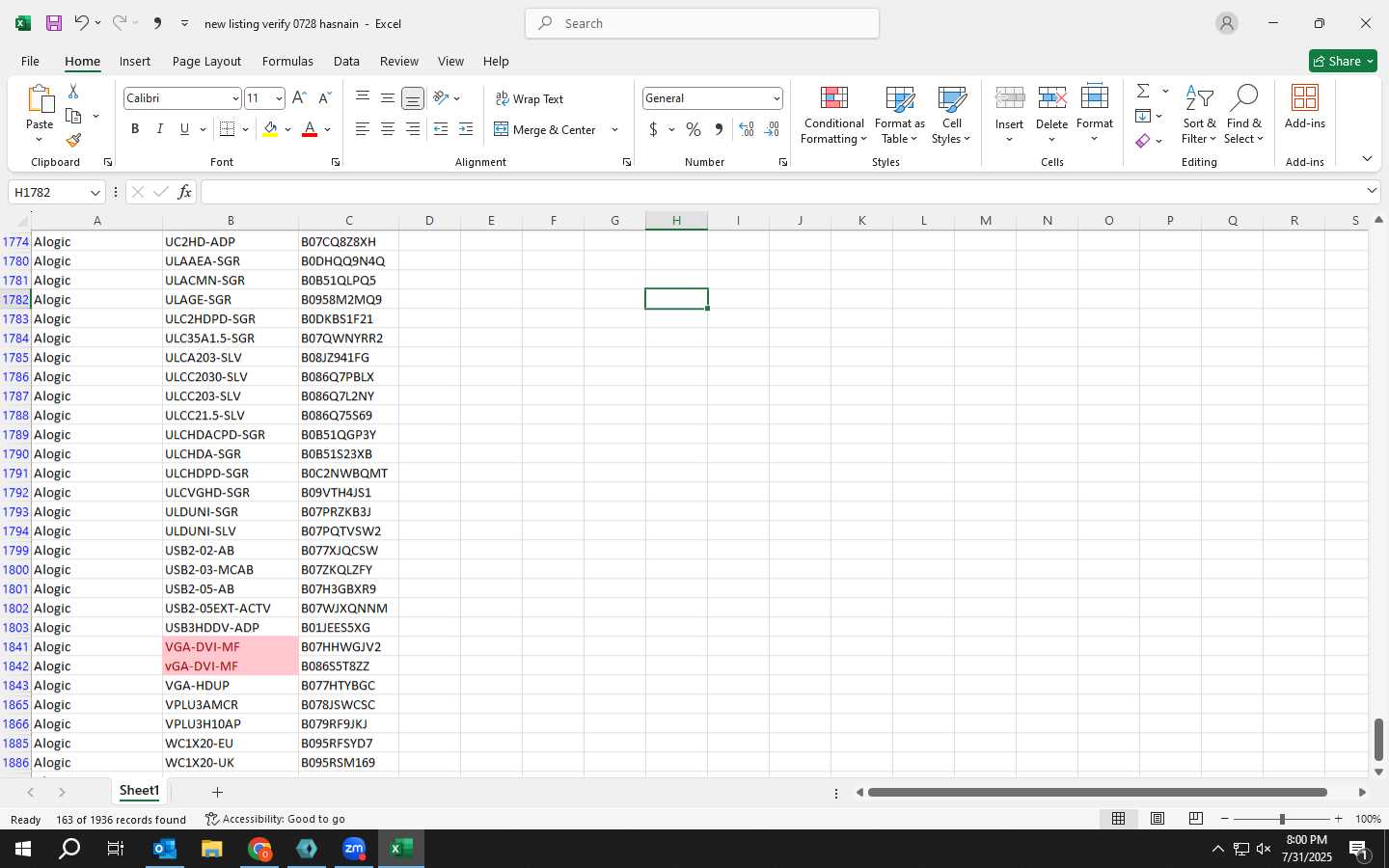Open the Name Box dropdown arrow

(x=95, y=193)
